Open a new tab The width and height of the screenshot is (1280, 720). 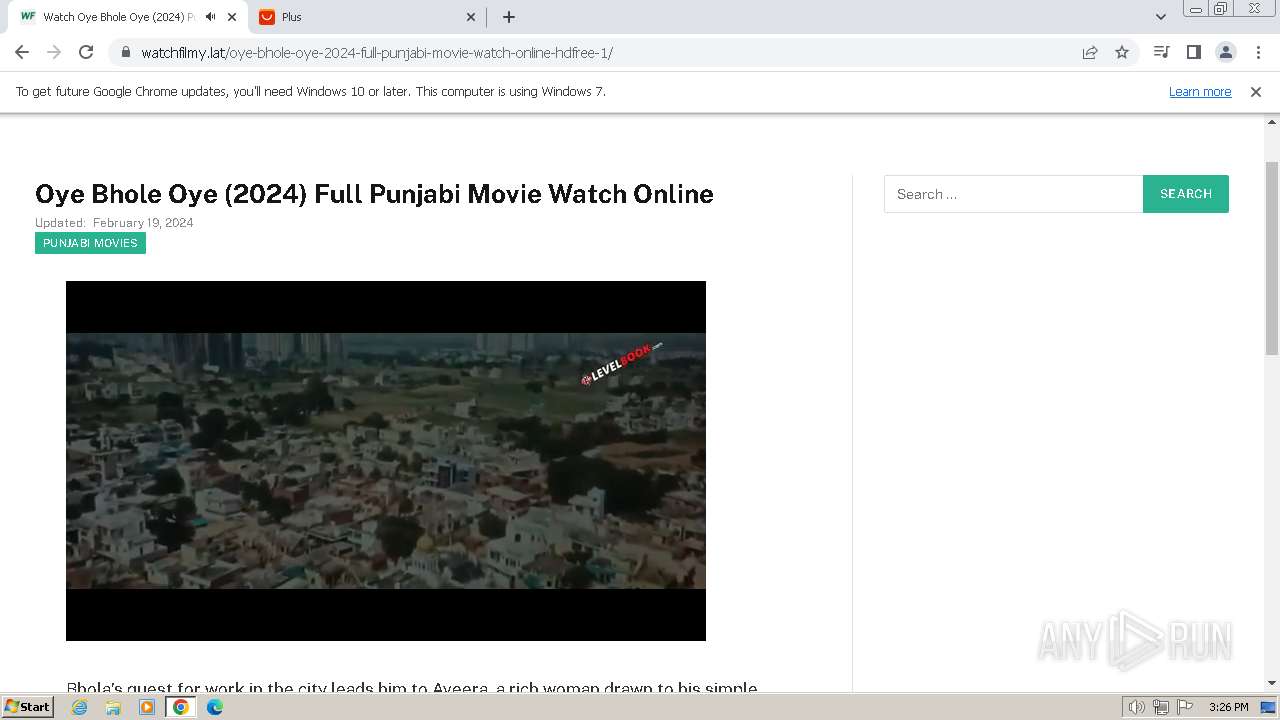[509, 17]
